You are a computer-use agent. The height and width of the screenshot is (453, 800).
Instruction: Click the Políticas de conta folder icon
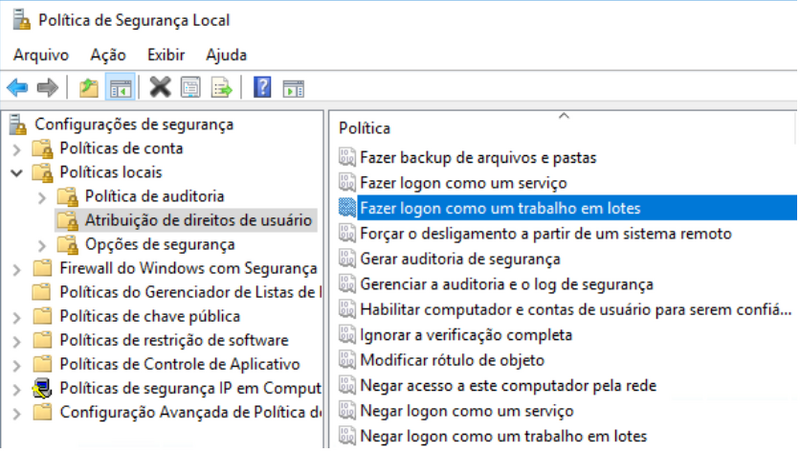click(42, 148)
